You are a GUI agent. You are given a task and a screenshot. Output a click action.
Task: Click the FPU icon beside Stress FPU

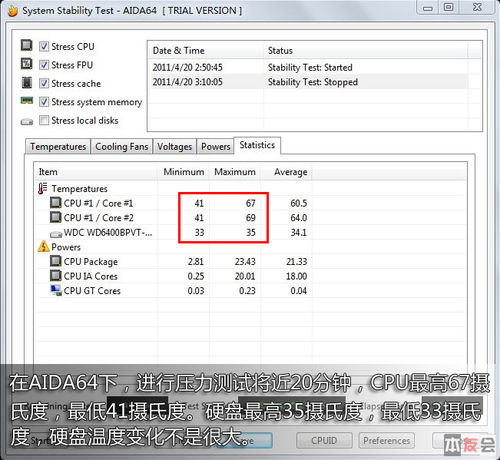tap(27, 64)
